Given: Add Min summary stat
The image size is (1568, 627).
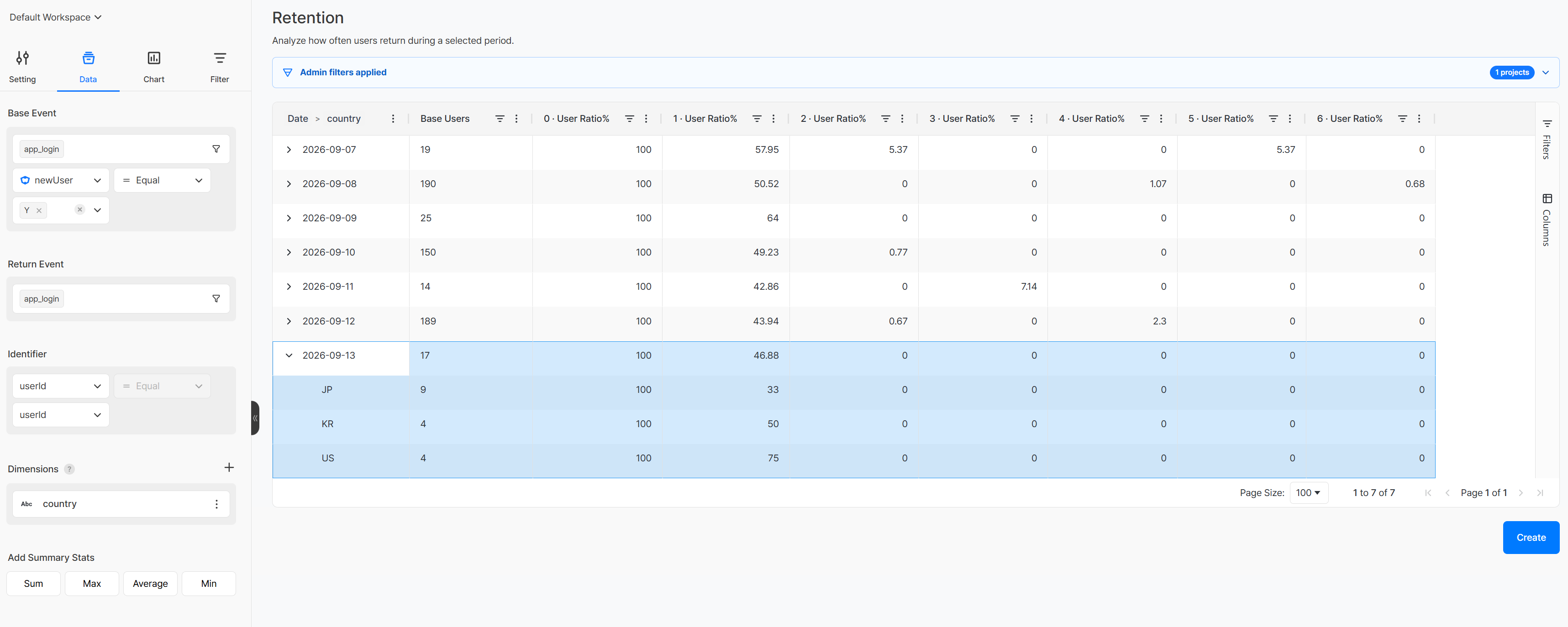Looking at the screenshot, I should (209, 583).
